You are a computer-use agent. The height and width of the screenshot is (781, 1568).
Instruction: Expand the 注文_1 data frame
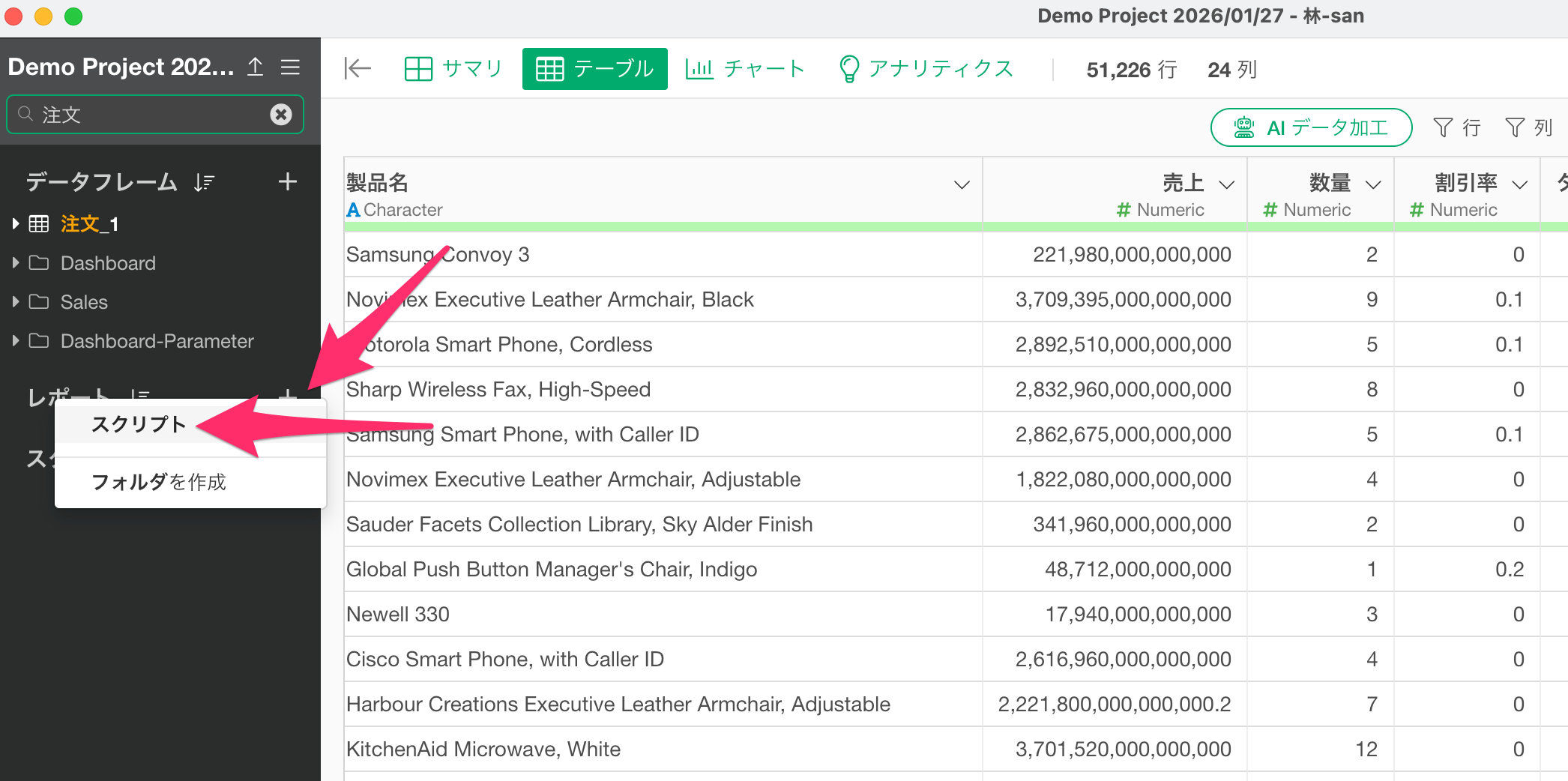coord(15,223)
